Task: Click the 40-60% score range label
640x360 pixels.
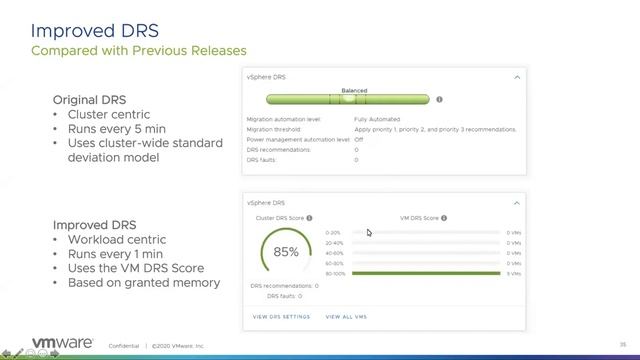Action: [334, 253]
